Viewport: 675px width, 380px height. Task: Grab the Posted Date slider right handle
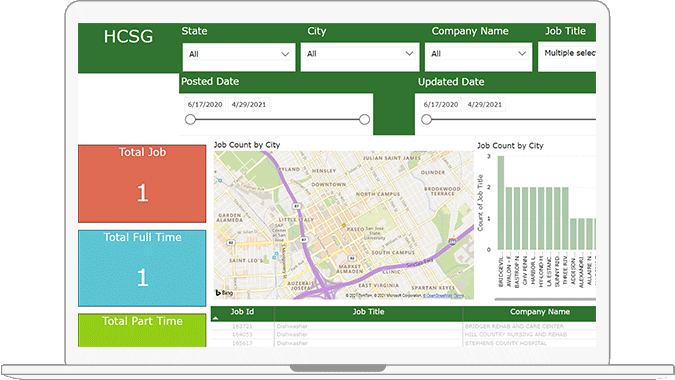tap(364, 120)
